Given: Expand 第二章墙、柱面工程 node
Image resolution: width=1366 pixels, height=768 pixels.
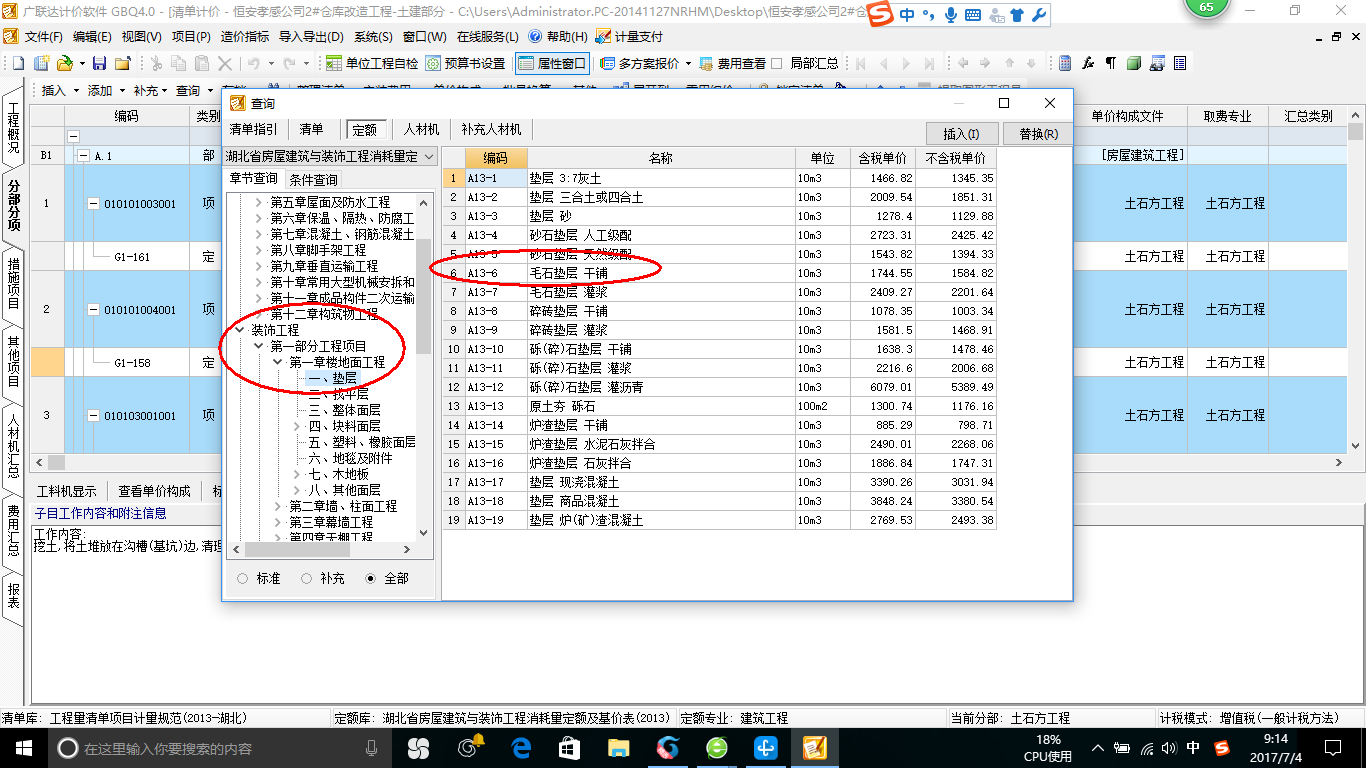Looking at the screenshot, I should coord(278,506).
